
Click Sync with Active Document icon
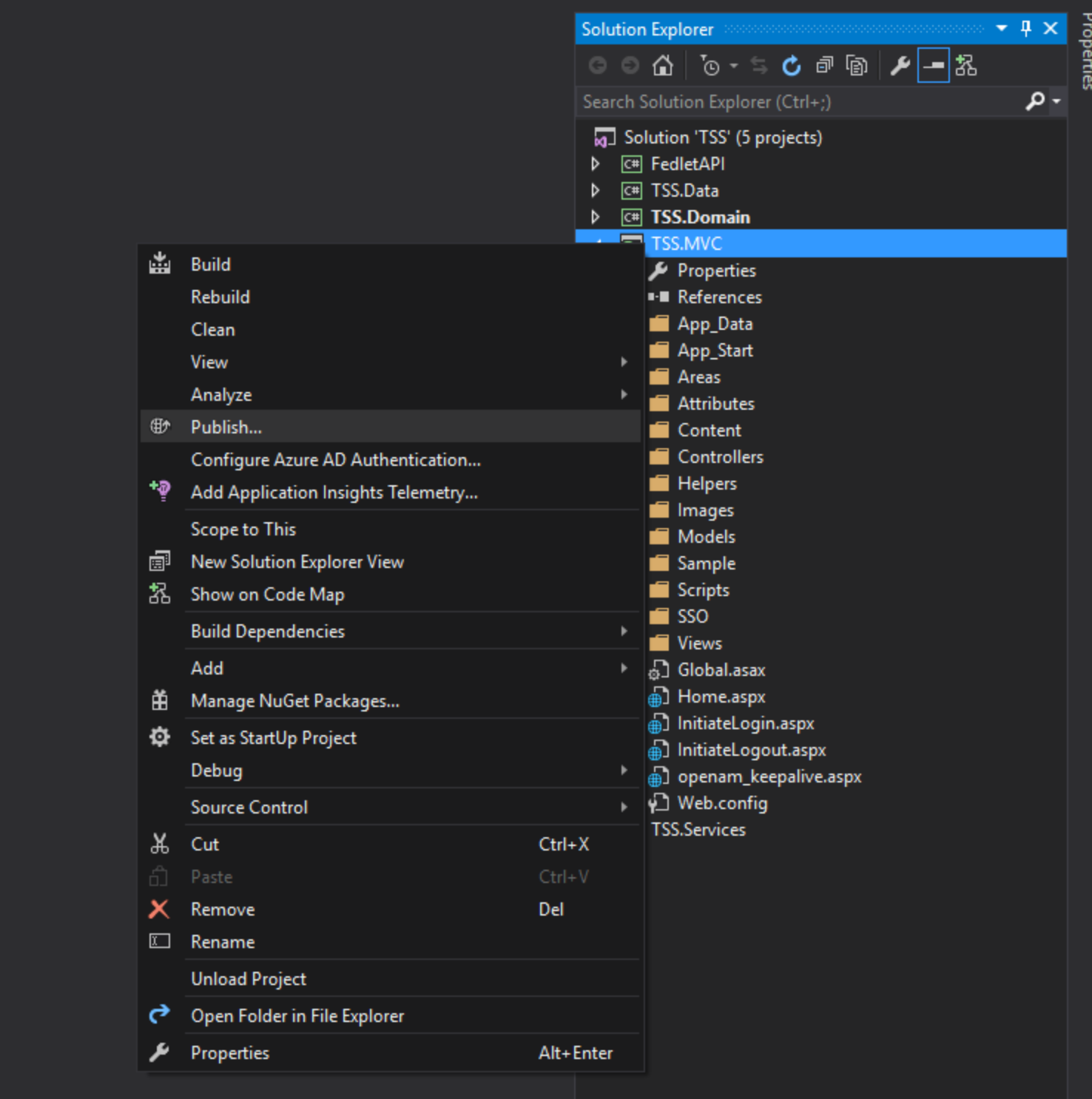click(759, 66)
